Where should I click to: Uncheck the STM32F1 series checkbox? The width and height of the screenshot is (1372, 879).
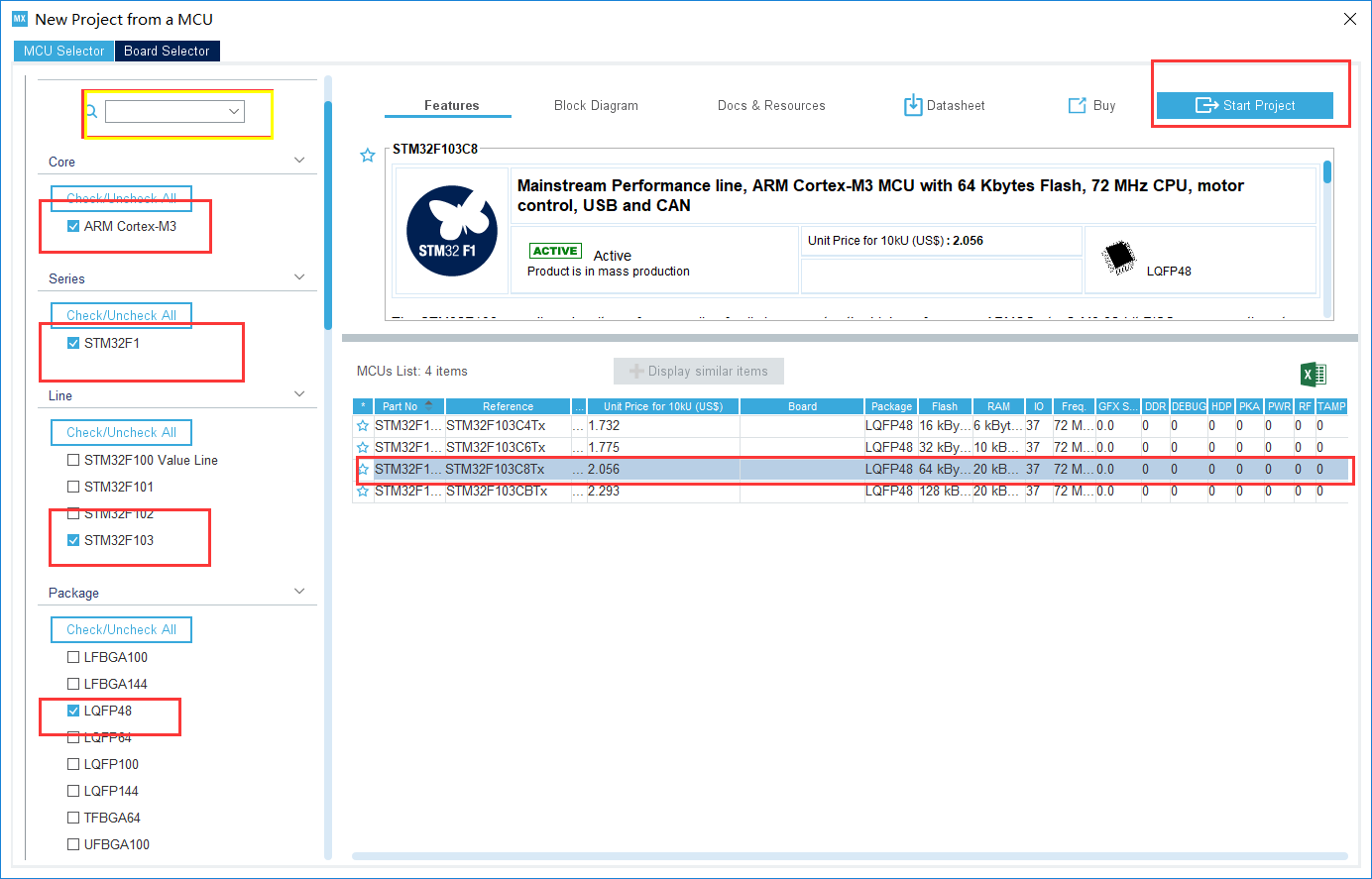(73, 343)
